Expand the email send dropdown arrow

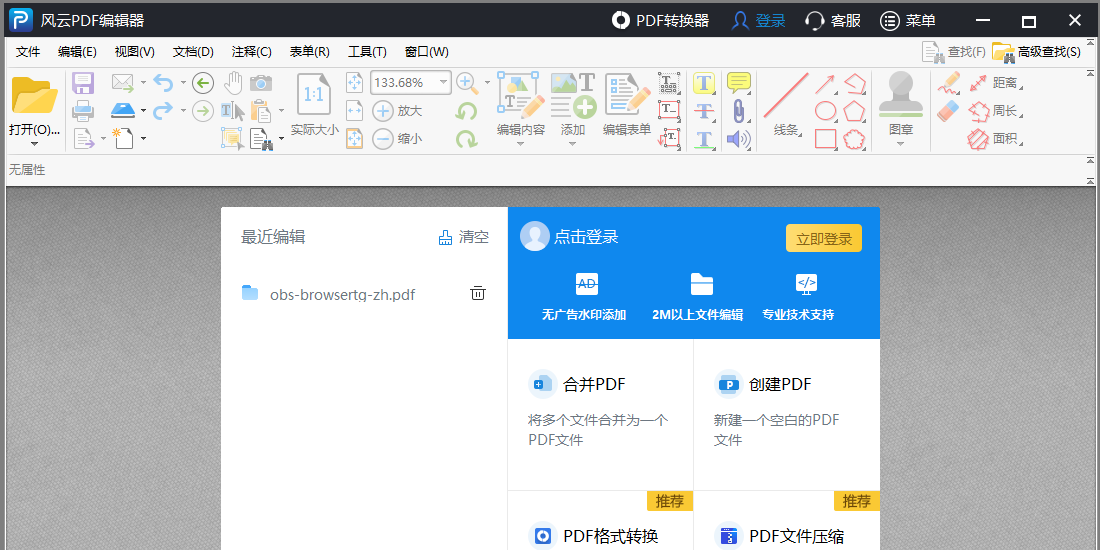tap(143, 83)
